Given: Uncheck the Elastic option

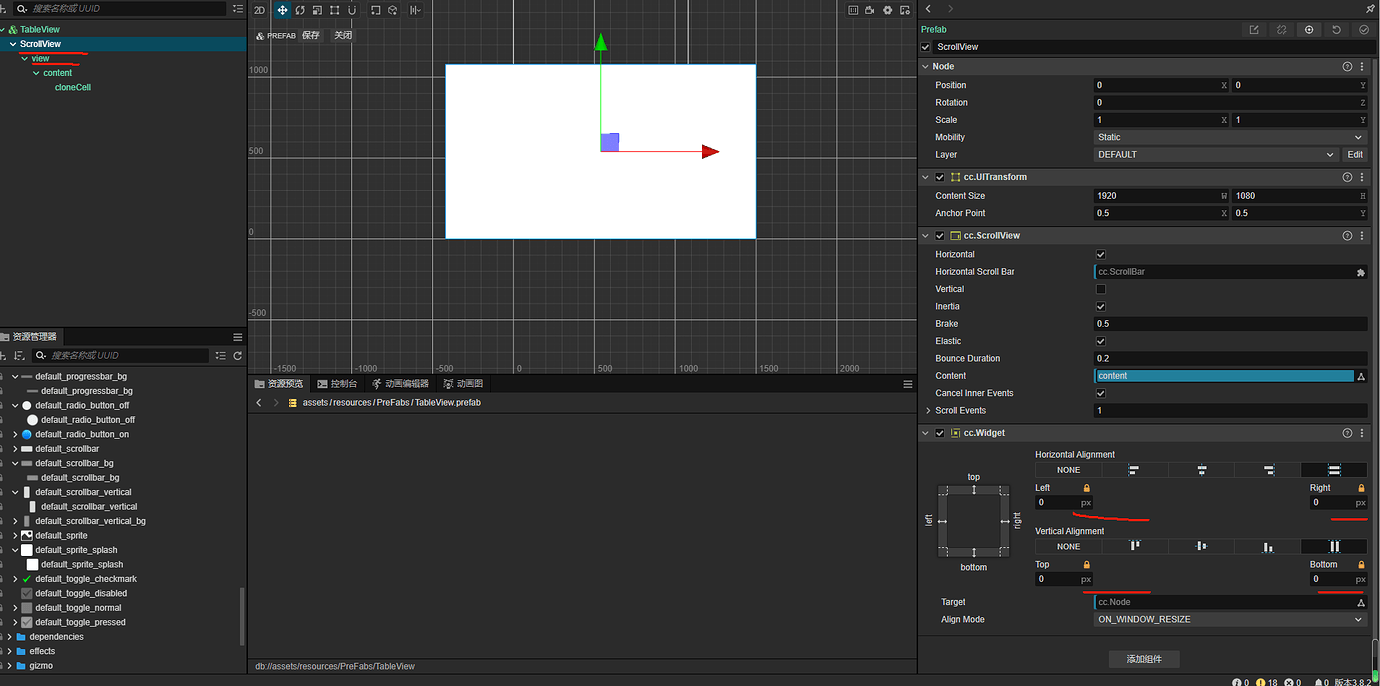Looking at the screenshot, I should (x=1100, y=340).
